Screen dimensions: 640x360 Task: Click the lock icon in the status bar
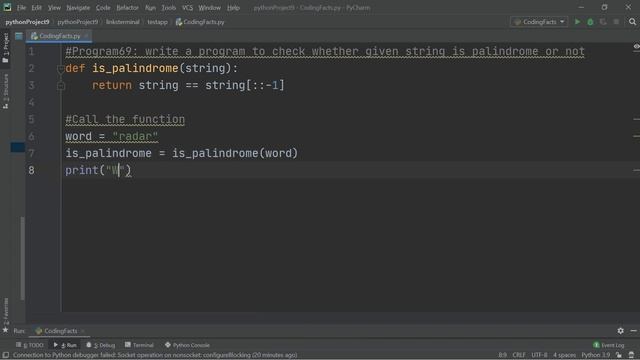coord(619,355)
